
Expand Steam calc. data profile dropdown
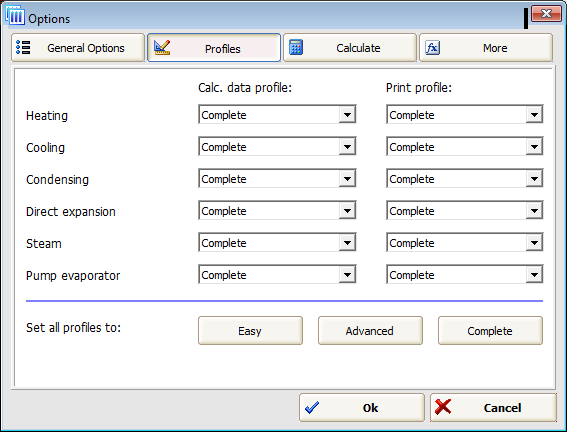tap(277, 242)
